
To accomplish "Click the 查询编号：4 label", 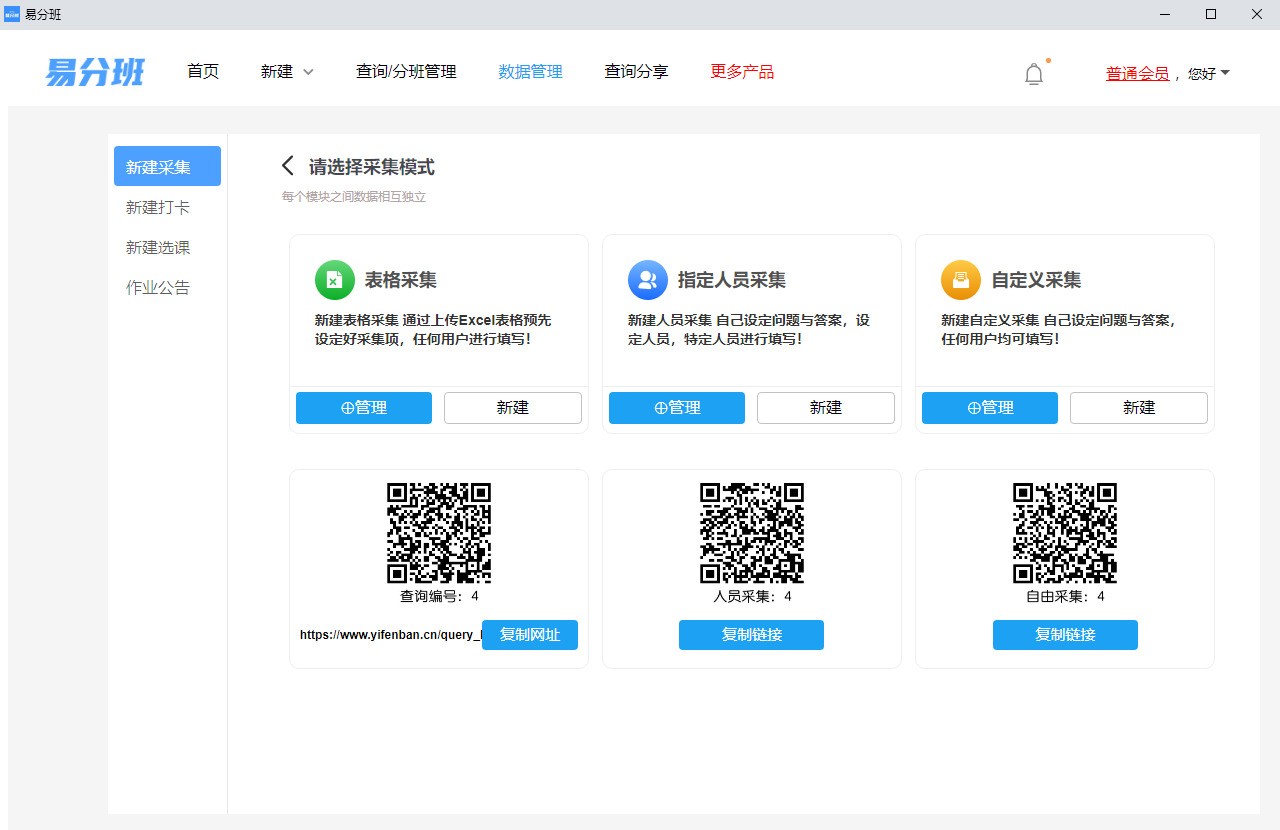I will point(439,596).
